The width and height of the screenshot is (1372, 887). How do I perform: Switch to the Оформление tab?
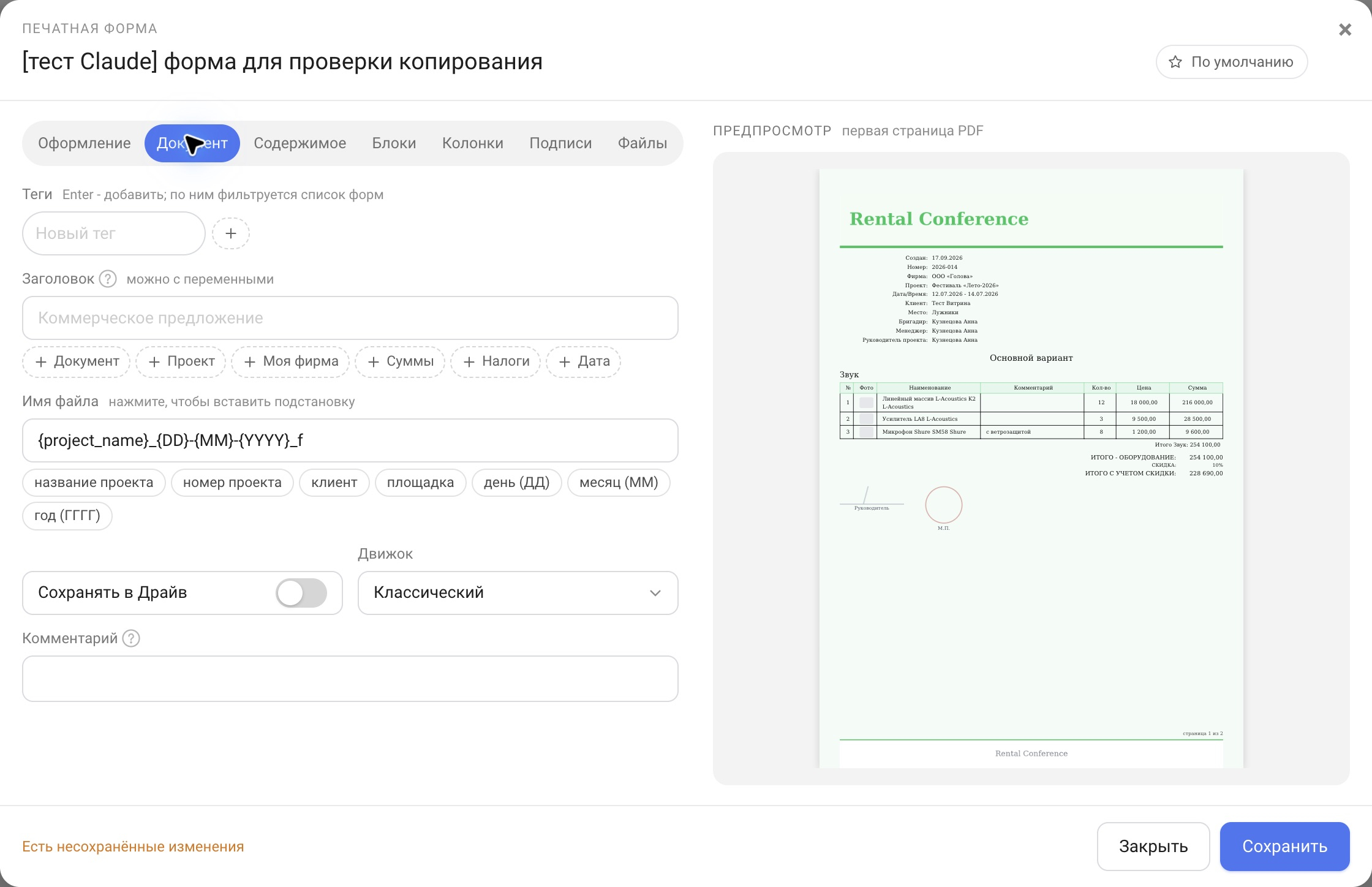85,143
